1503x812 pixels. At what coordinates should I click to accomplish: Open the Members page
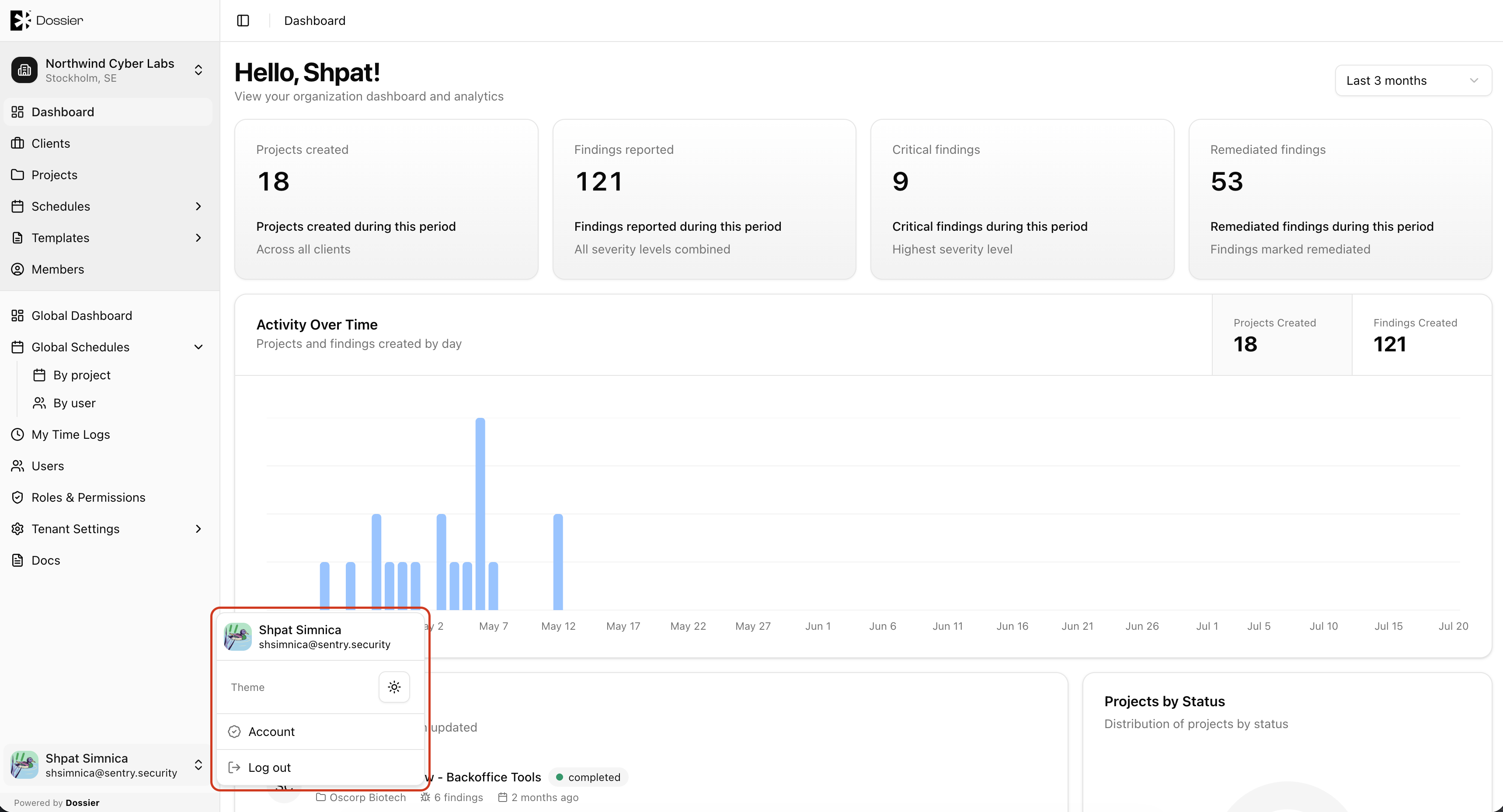point(108,270)
